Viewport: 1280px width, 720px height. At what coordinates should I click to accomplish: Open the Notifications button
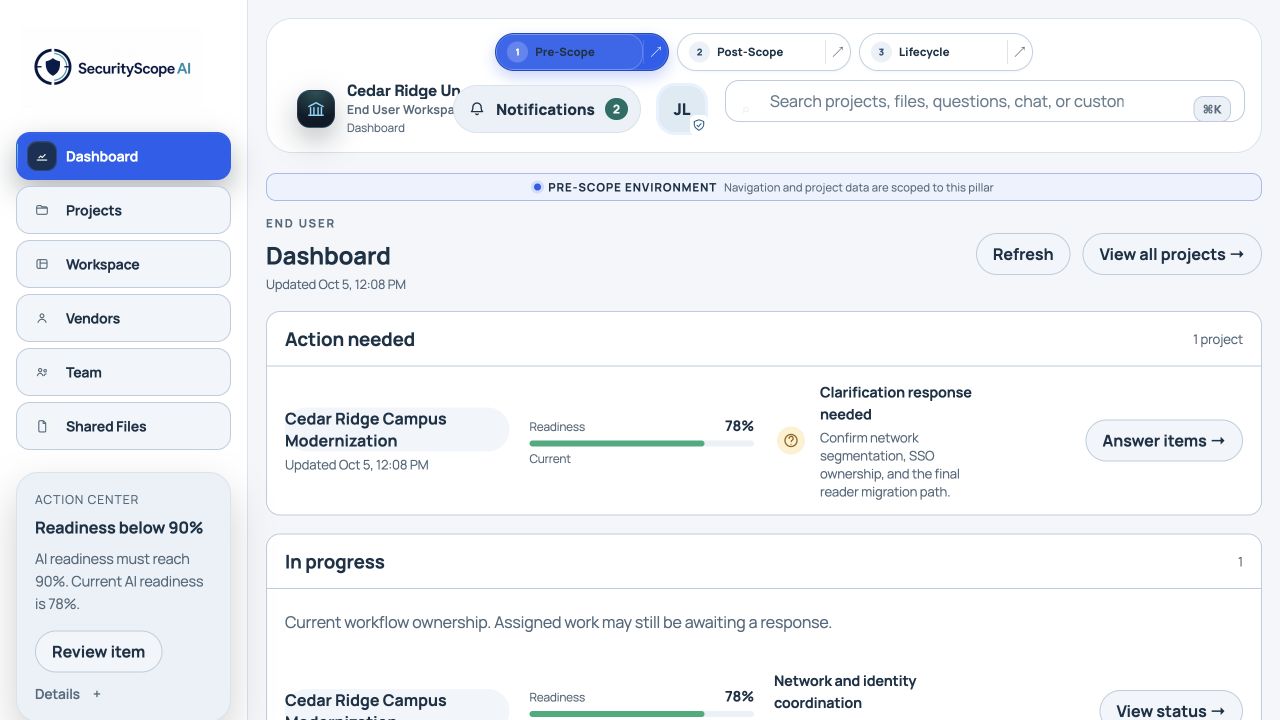tap(547, 109)
